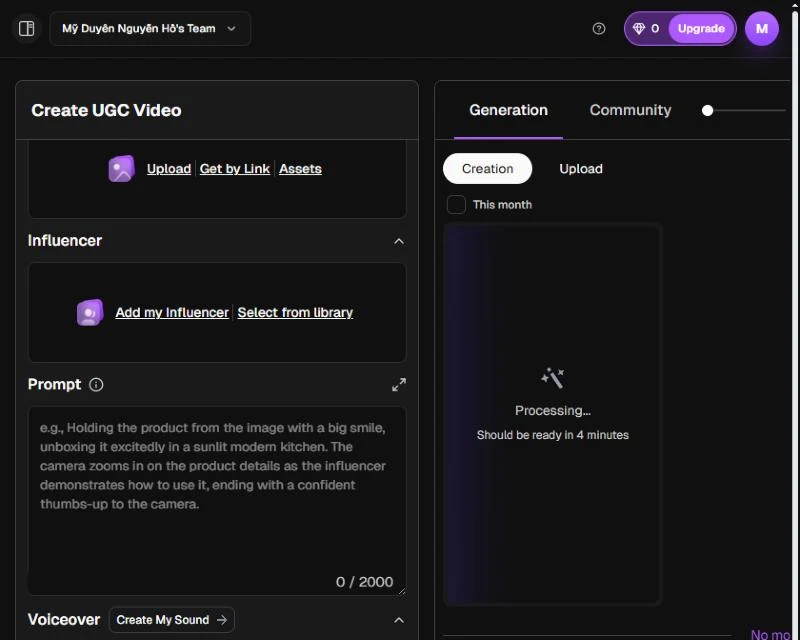
Task: Click the Get by Link option
Action: point(235,168)
